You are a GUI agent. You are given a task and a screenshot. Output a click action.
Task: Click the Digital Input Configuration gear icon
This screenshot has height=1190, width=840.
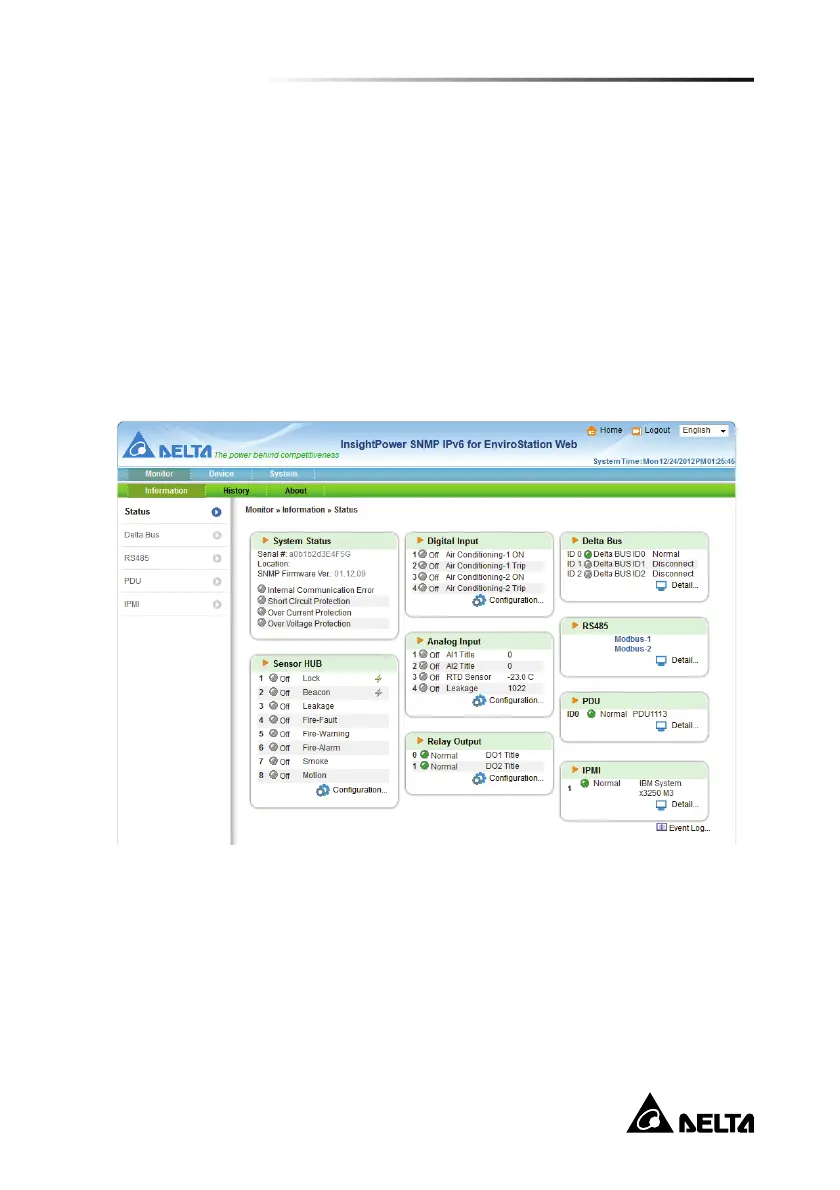point(479,600)
